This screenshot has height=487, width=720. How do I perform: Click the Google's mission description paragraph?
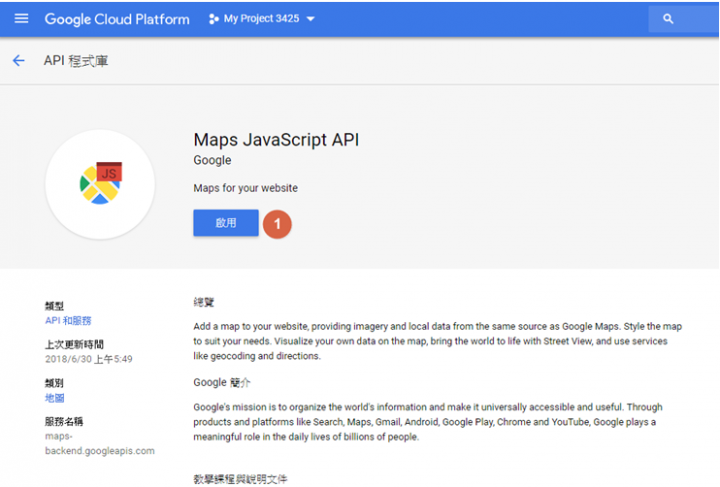[x=428, y=422]
